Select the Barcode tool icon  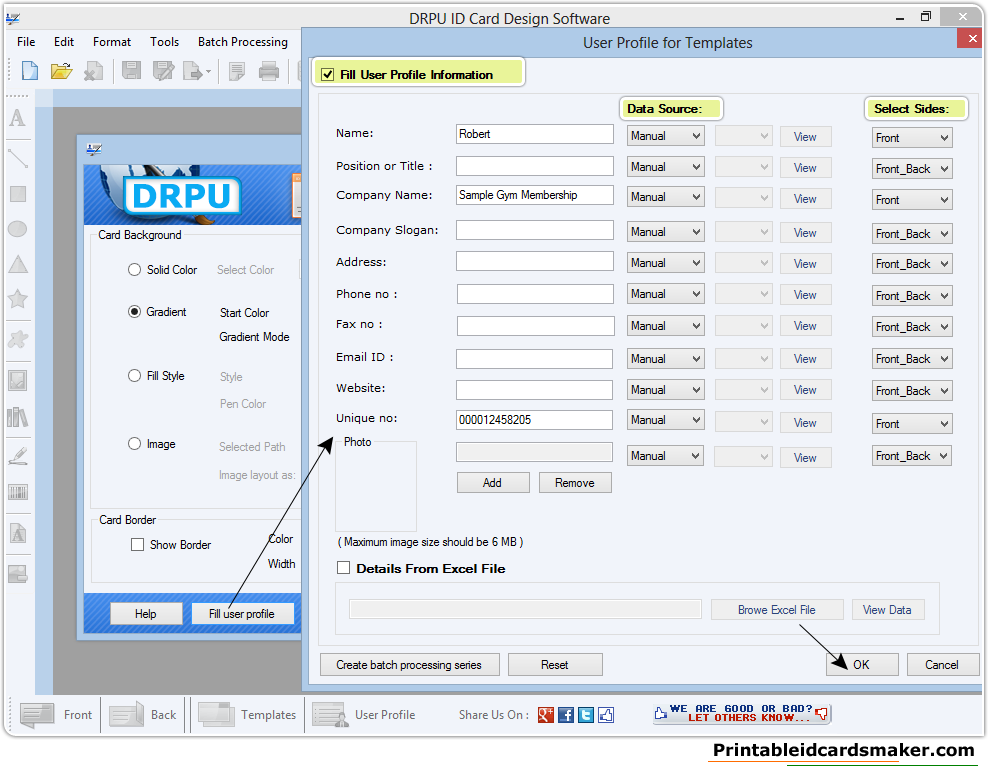18,492
